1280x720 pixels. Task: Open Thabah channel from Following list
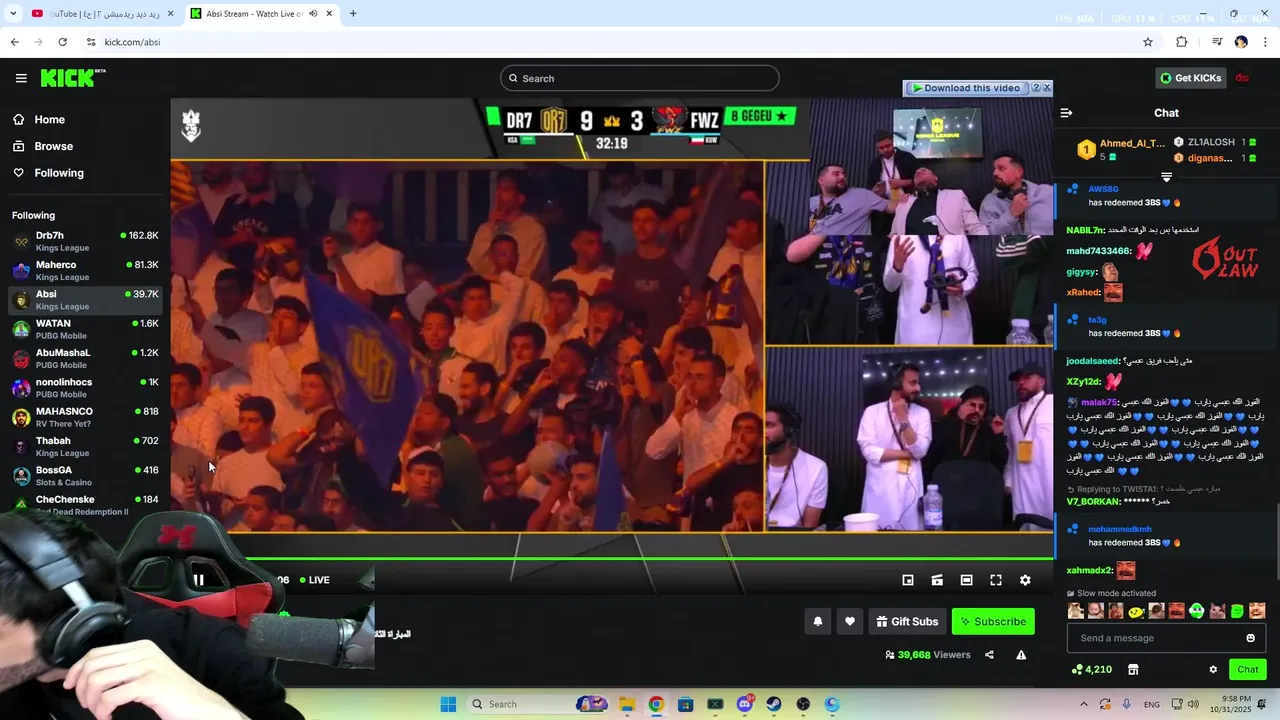85,446
